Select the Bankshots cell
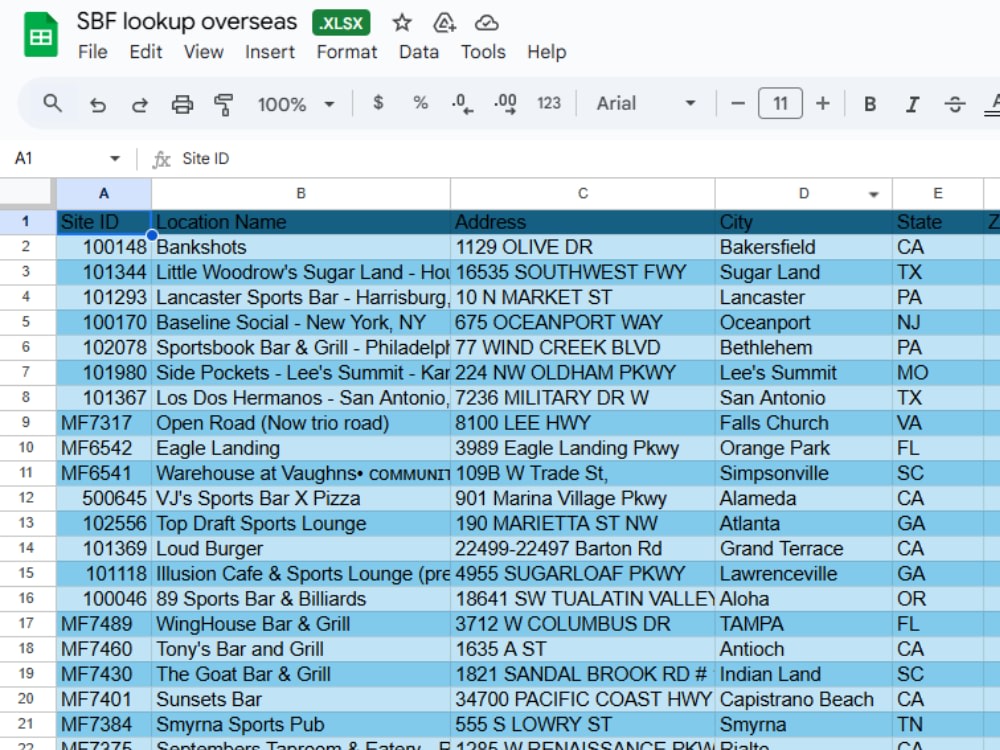This screenshot has width=1000, height=750. tap(301, 247)
